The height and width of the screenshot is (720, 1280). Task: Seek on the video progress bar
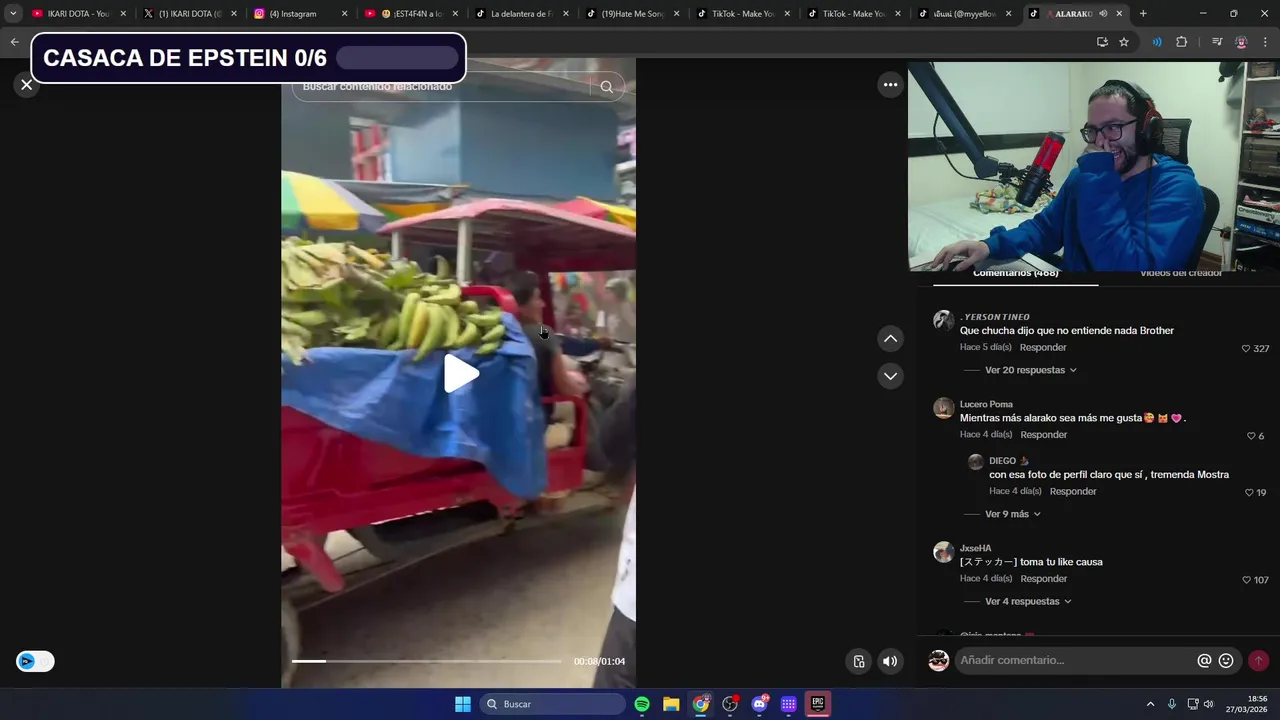pyautogui.click(x=427, y=661)
